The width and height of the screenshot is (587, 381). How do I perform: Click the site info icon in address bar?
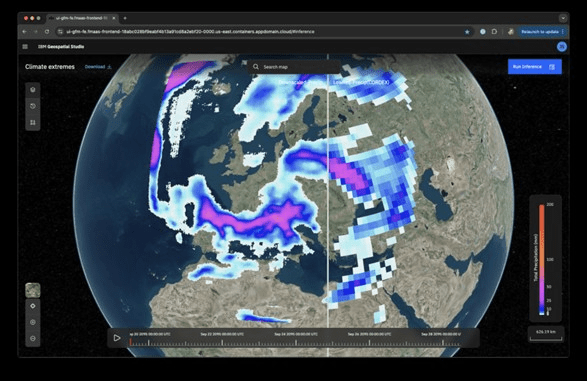pyautogui.click(x=60, y=32)
